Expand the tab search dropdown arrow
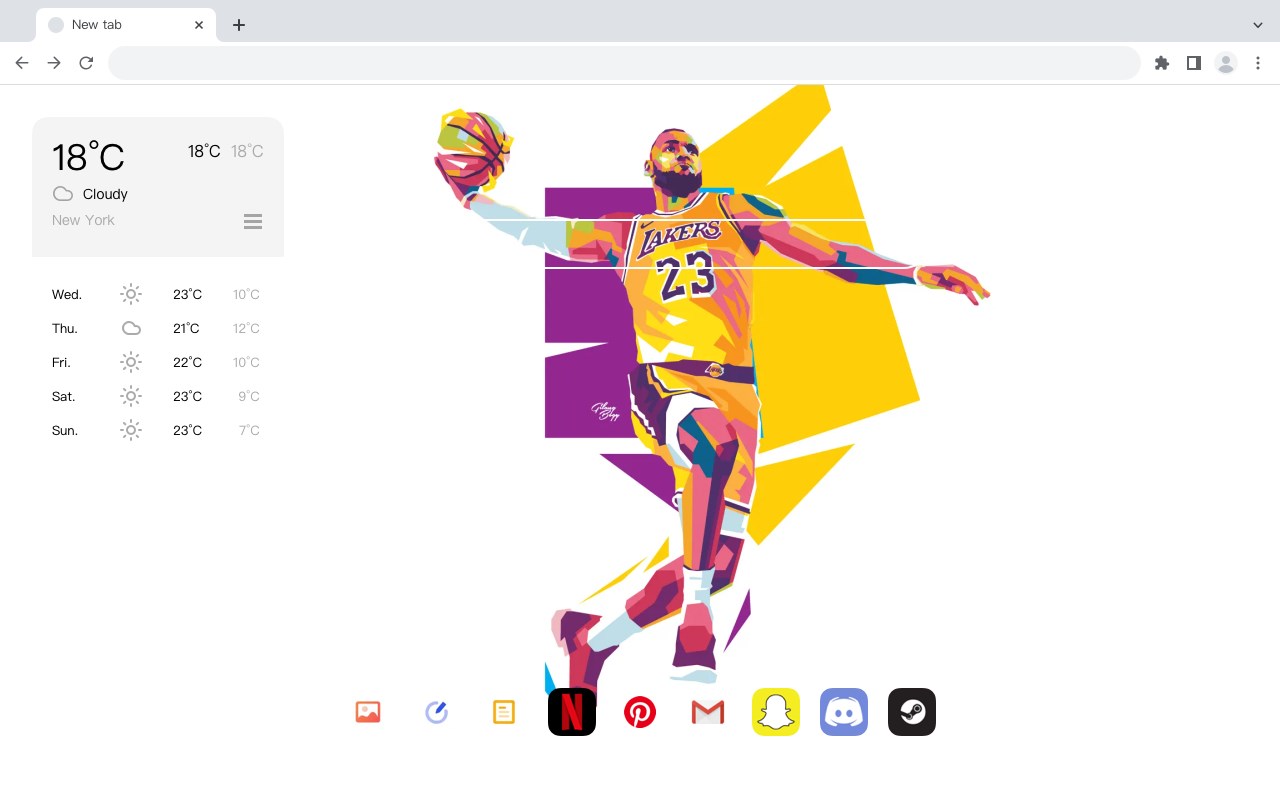Image resolution: width=1280 pixels, height=800 pixels. [x=1258, y=25]
